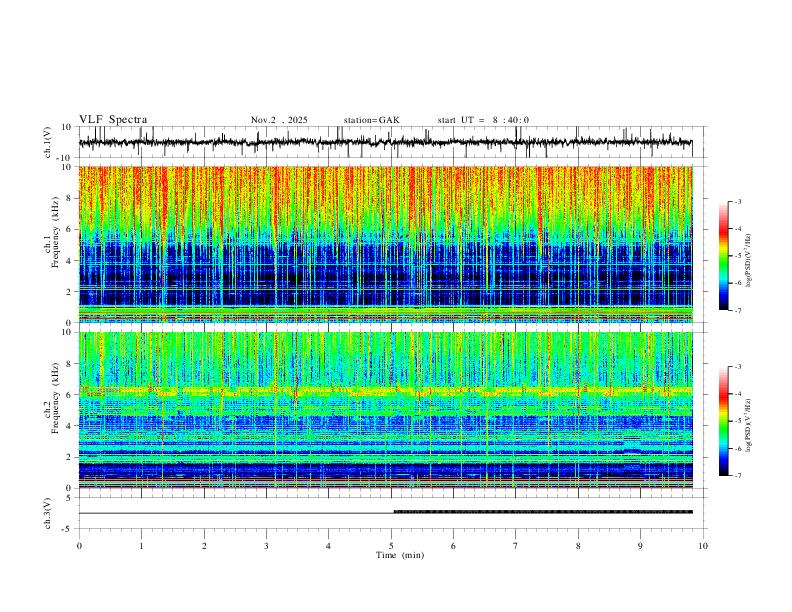Screen dimensions: 792x612
Task: Click the "VLF Spectra" plot title
Action: tap(113, 120)
